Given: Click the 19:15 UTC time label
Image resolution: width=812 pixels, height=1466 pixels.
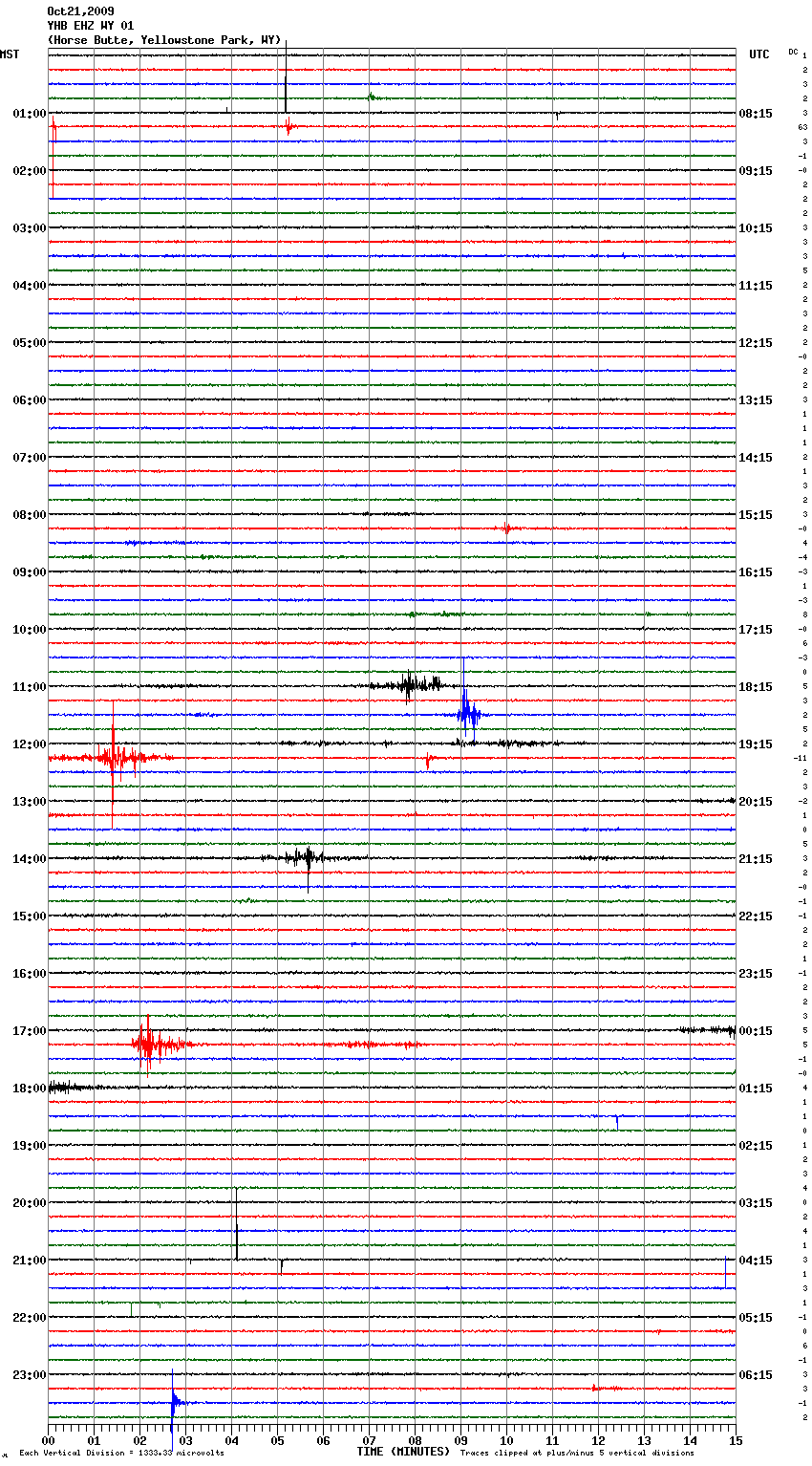Looking at the screenshot, I should 756,744.
